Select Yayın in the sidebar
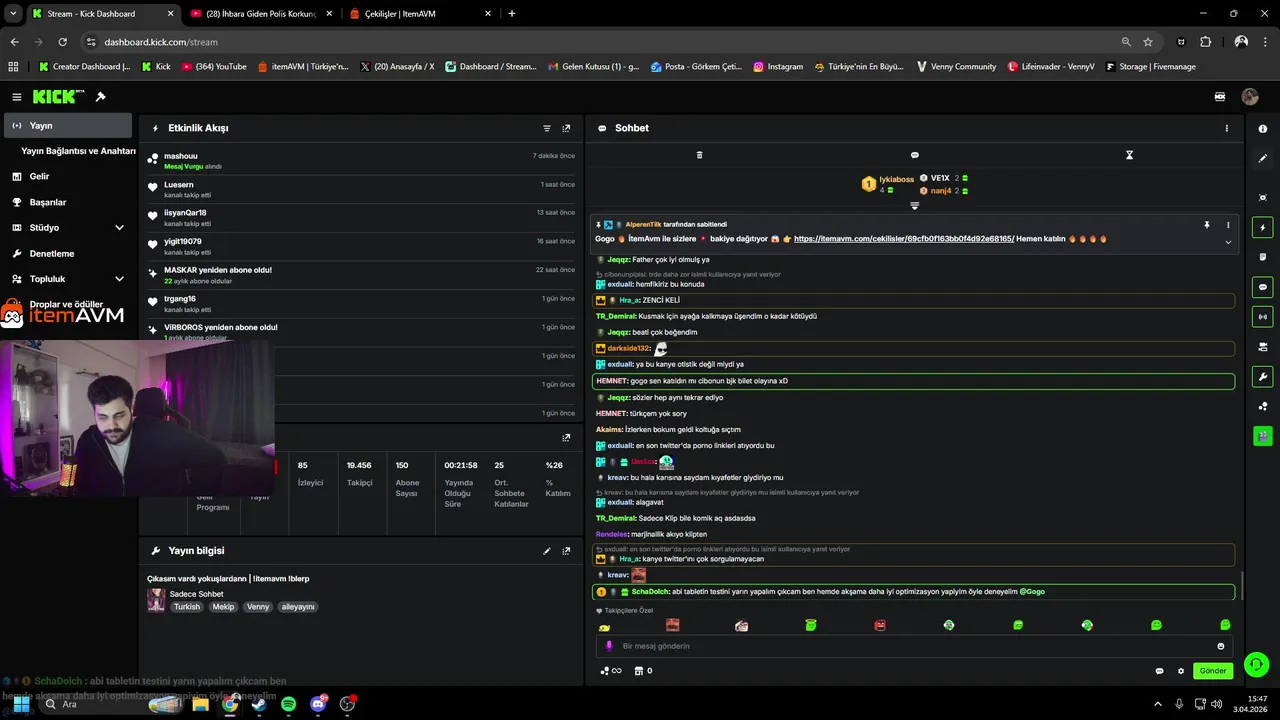 point(68,126)
